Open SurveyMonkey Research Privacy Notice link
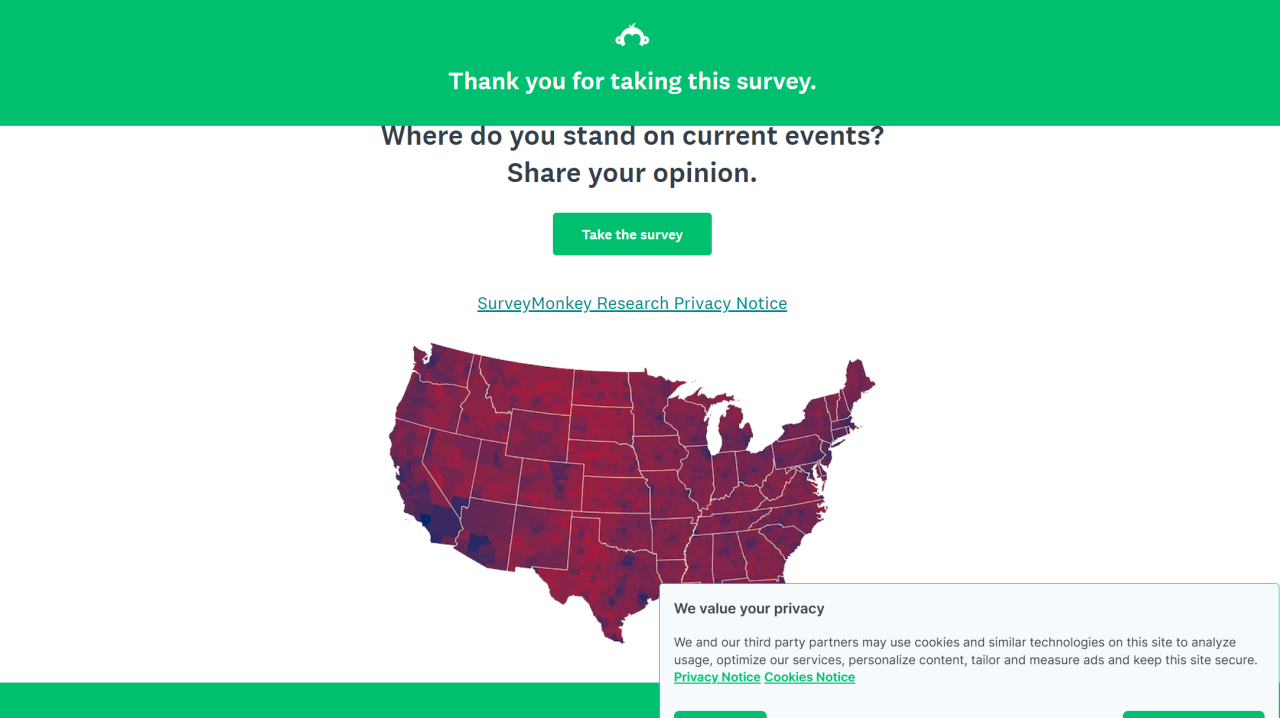 point(632,303)
